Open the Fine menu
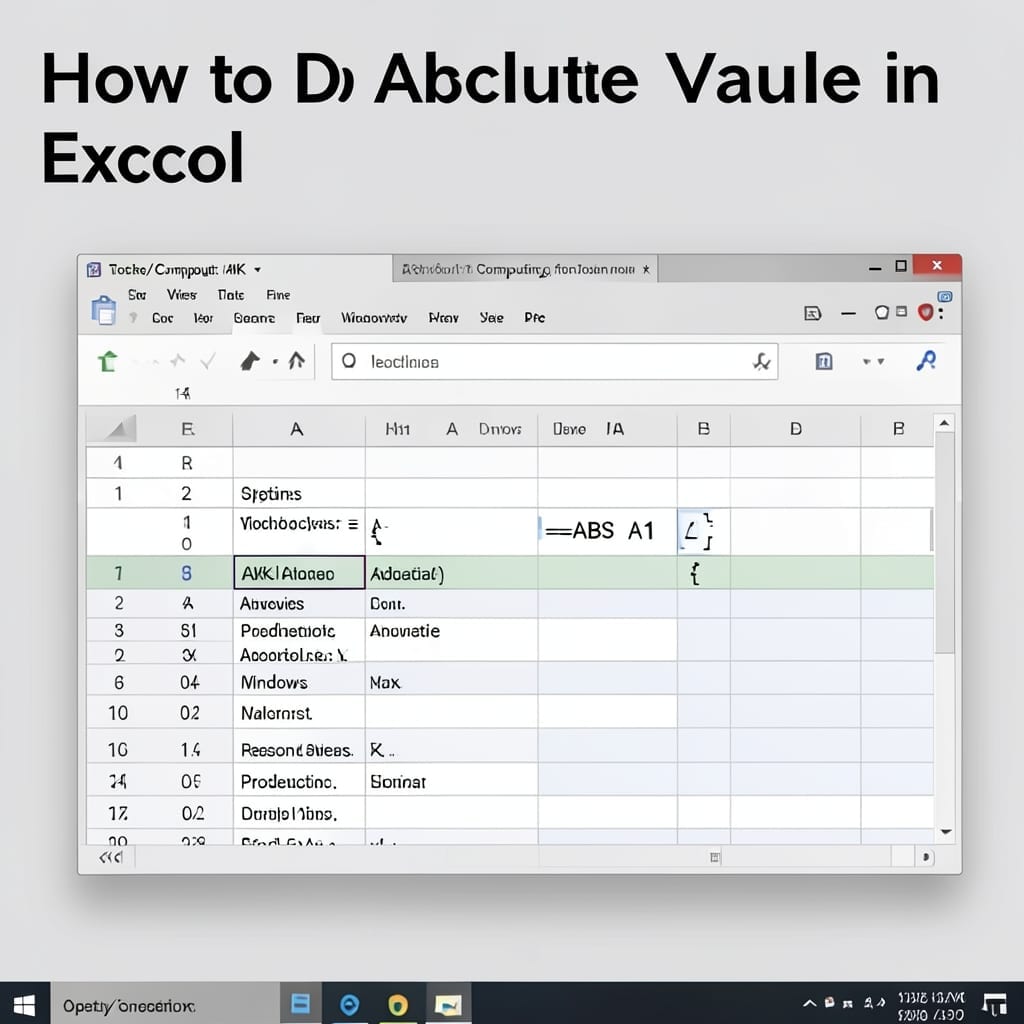Viewport: 1024px width, 1024px height. coord(278,295)
